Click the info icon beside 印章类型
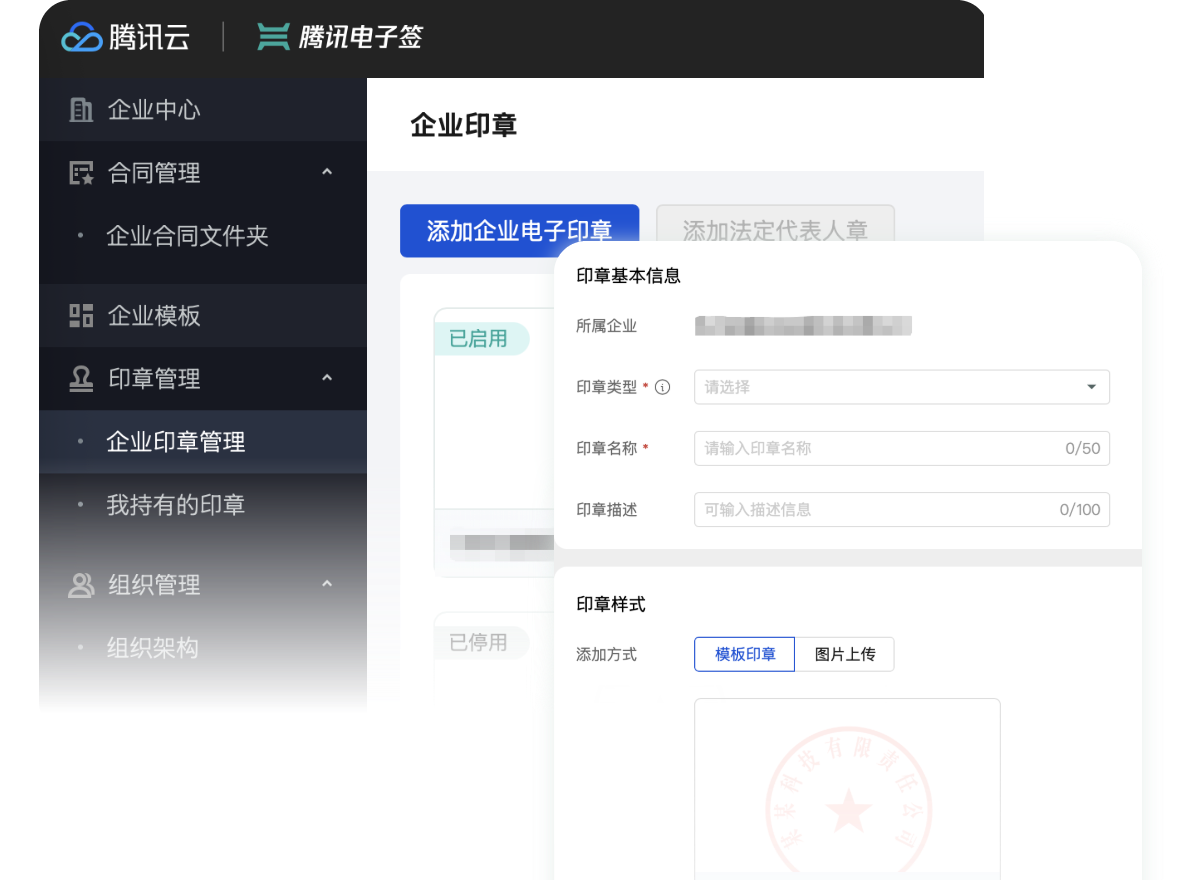Screen dimensions: 1184x880 662,387
